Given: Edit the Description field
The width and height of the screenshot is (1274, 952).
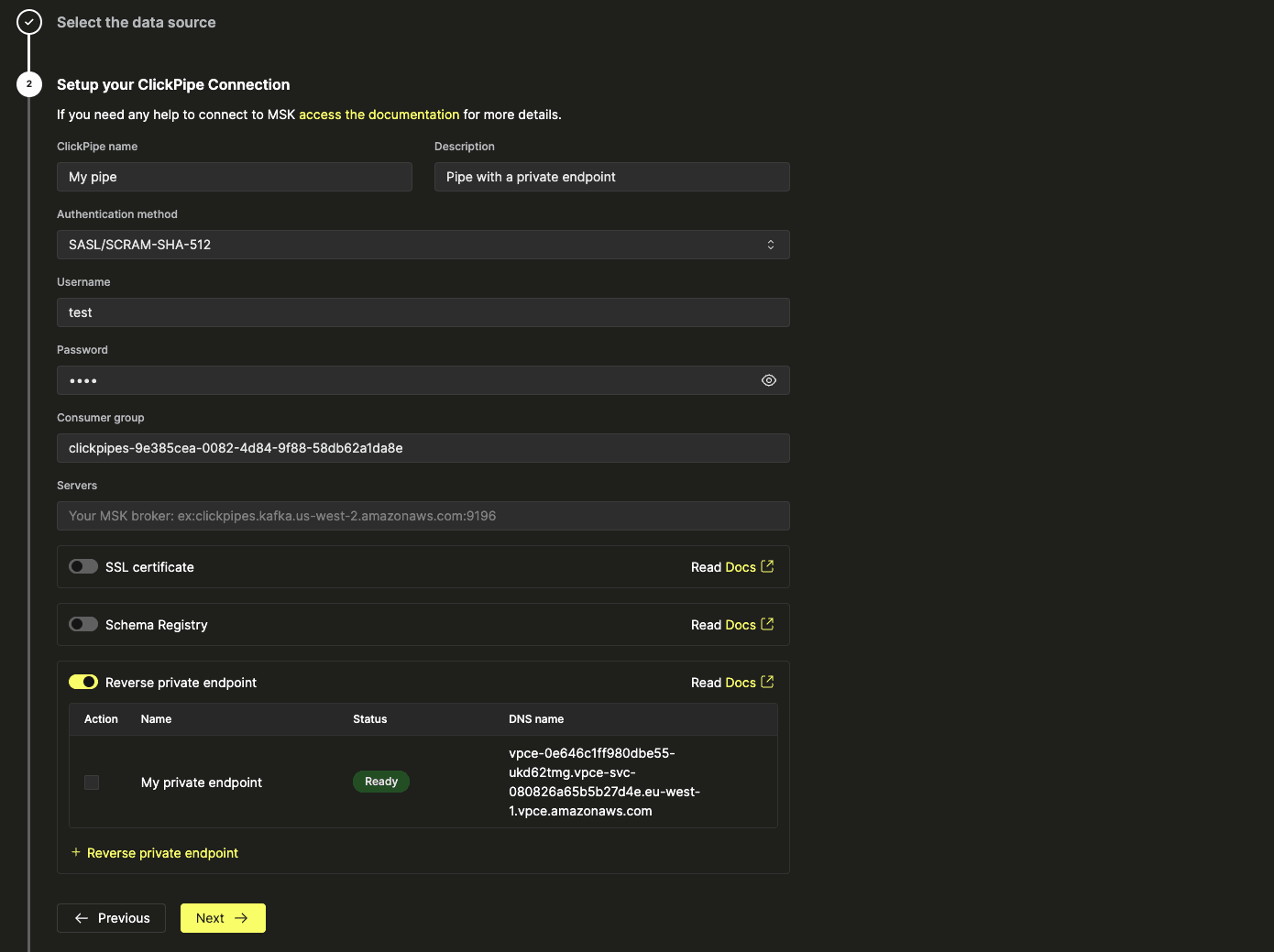Looking at the screenshot, I should pyautogui.click(x=611, y=177).
